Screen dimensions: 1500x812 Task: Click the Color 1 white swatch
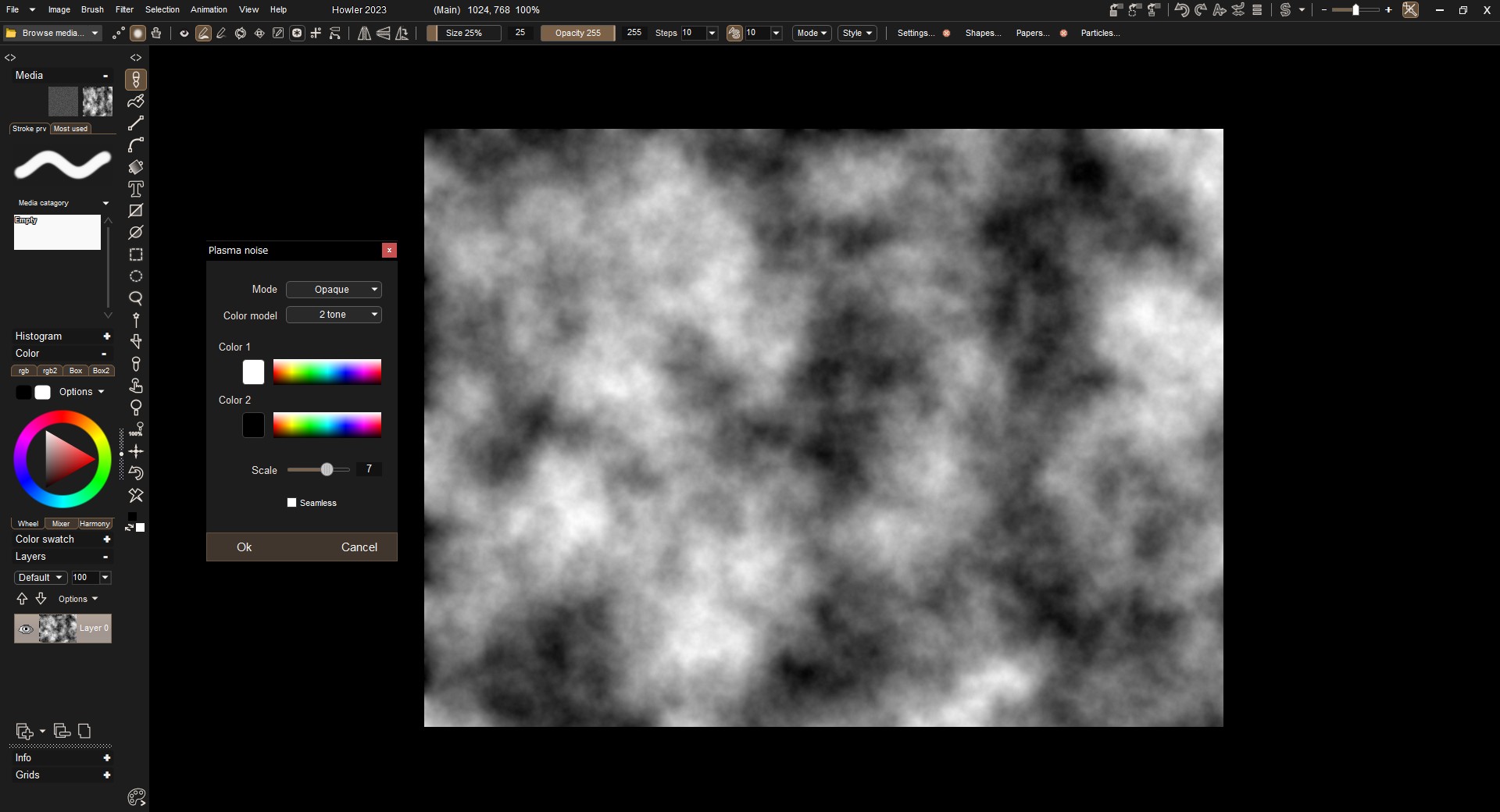coord(253,372)
